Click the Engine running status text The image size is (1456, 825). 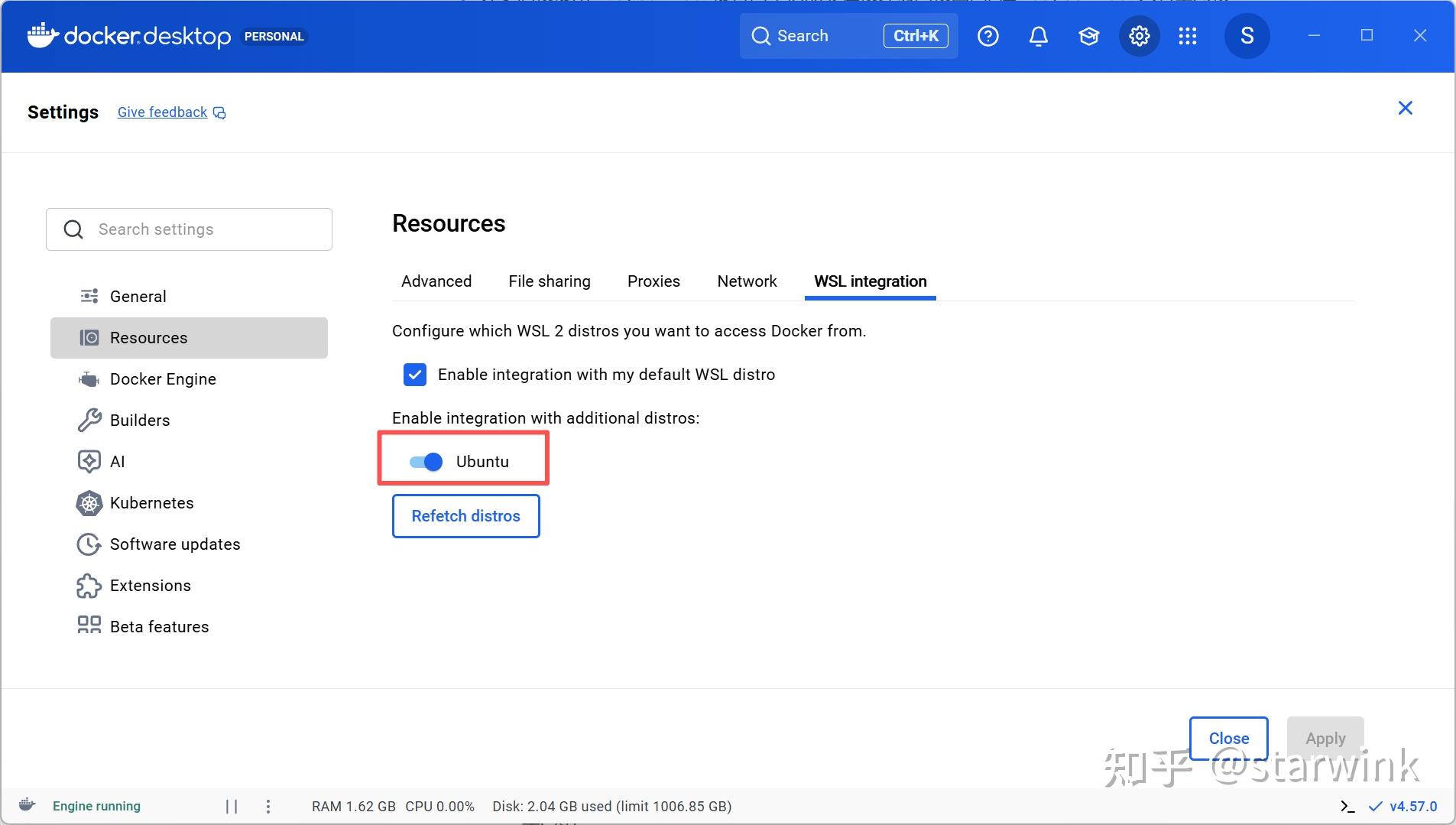[x=96, y=807]
